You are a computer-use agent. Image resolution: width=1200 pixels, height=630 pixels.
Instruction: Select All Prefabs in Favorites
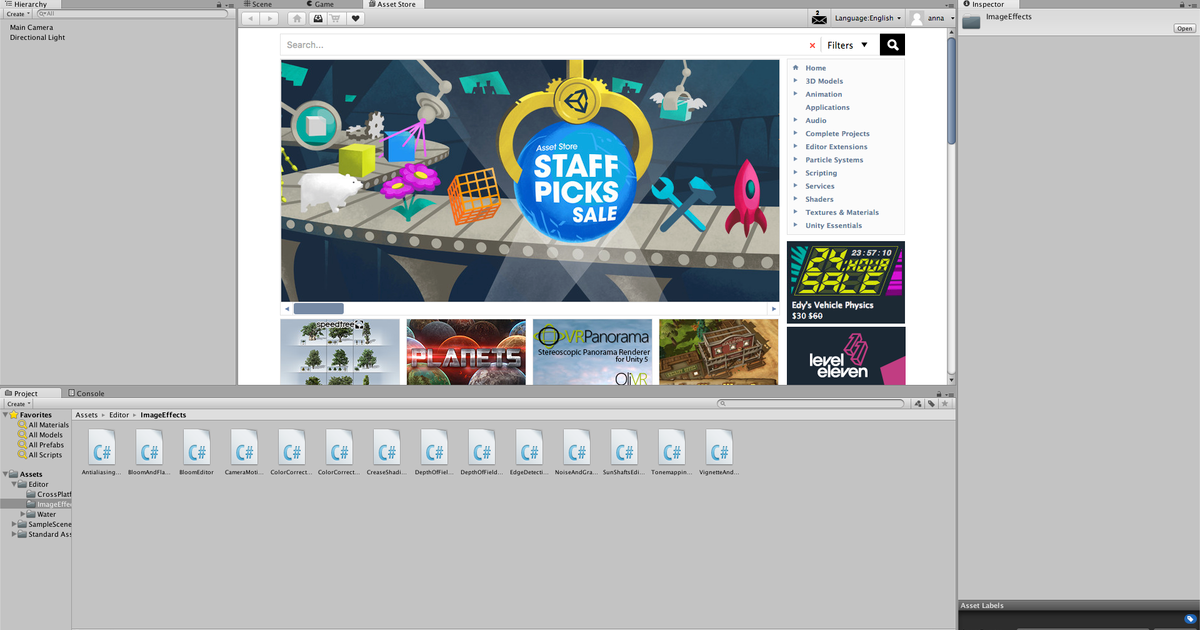click(x=45, y=444)
